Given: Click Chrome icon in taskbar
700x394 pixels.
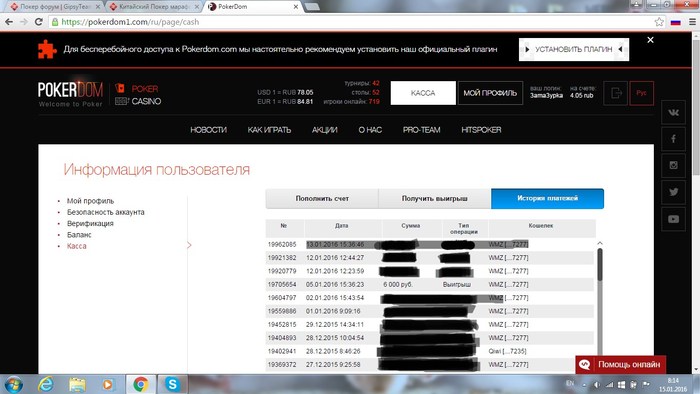Looking at the screenshot, I should [141, 384].
